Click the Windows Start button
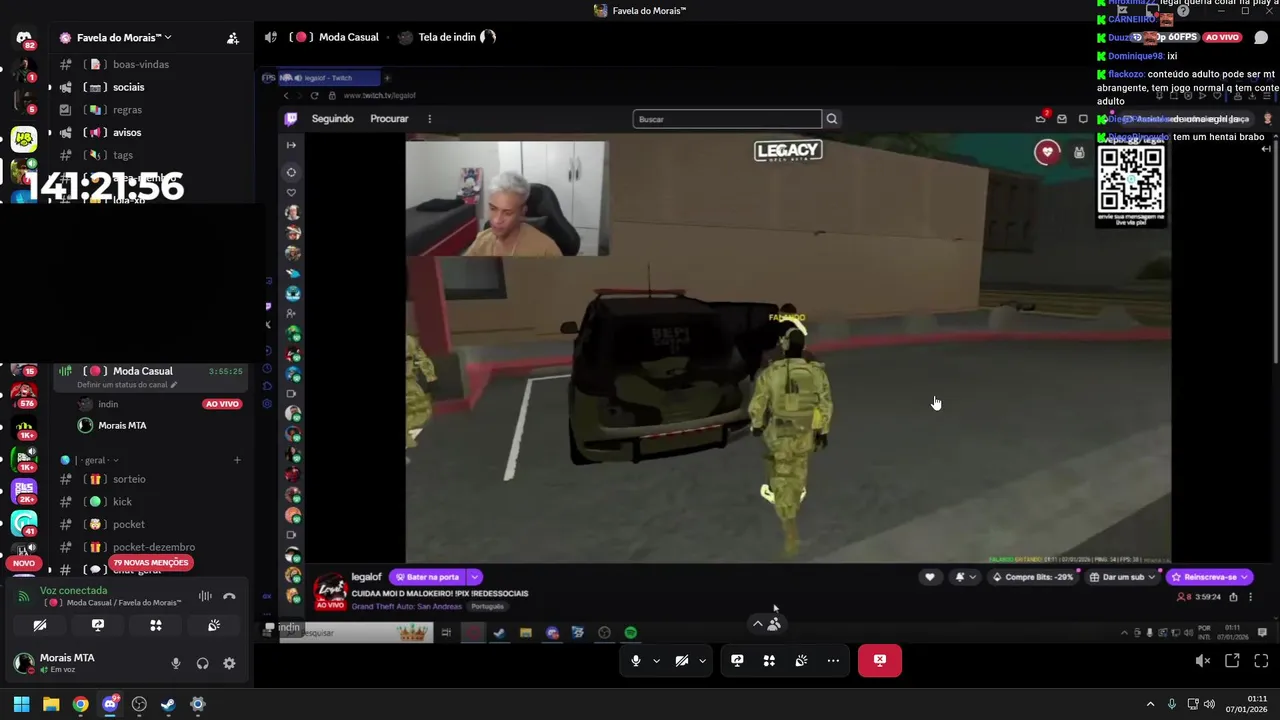The height and width of the screenshot is (720, 1280). click(21, 704)
